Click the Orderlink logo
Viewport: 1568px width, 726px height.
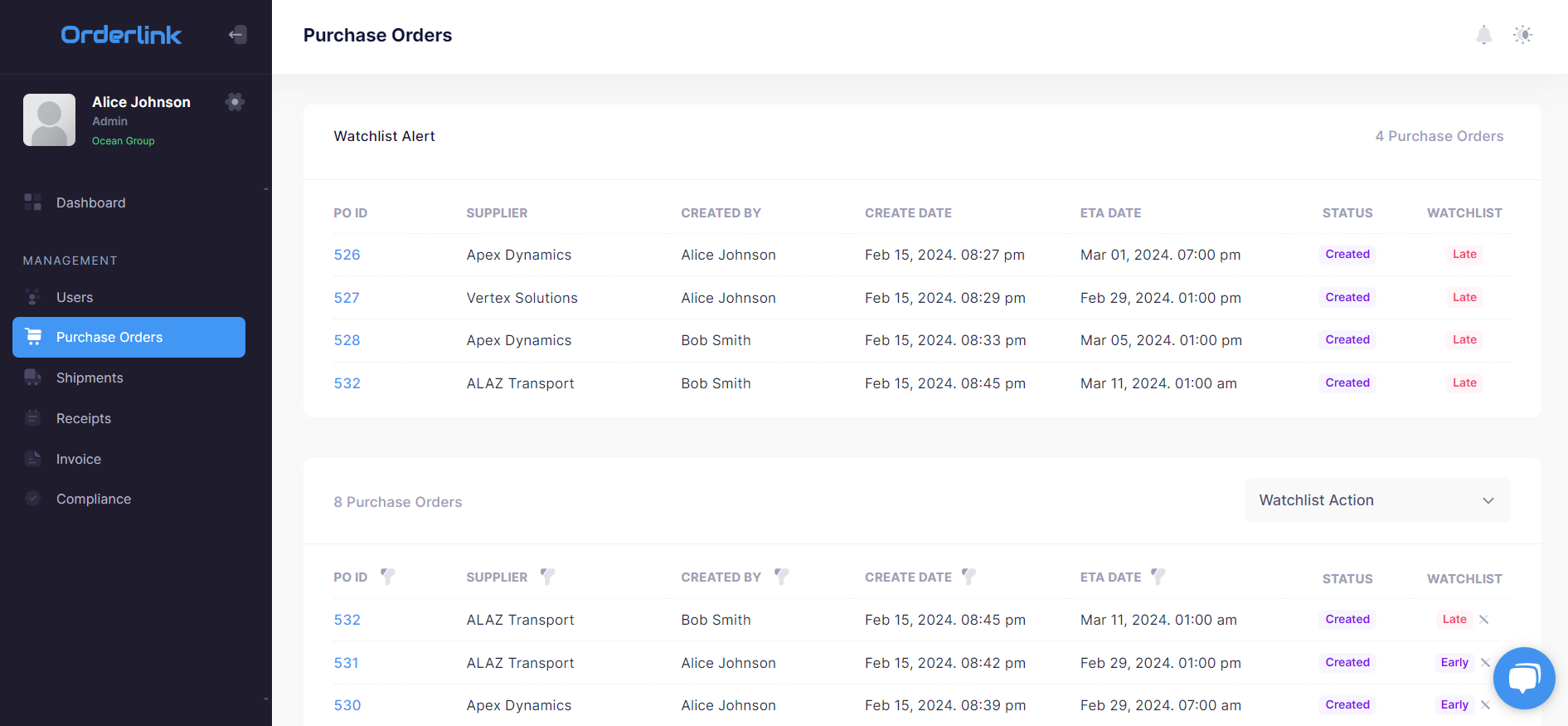click(121, 35)
